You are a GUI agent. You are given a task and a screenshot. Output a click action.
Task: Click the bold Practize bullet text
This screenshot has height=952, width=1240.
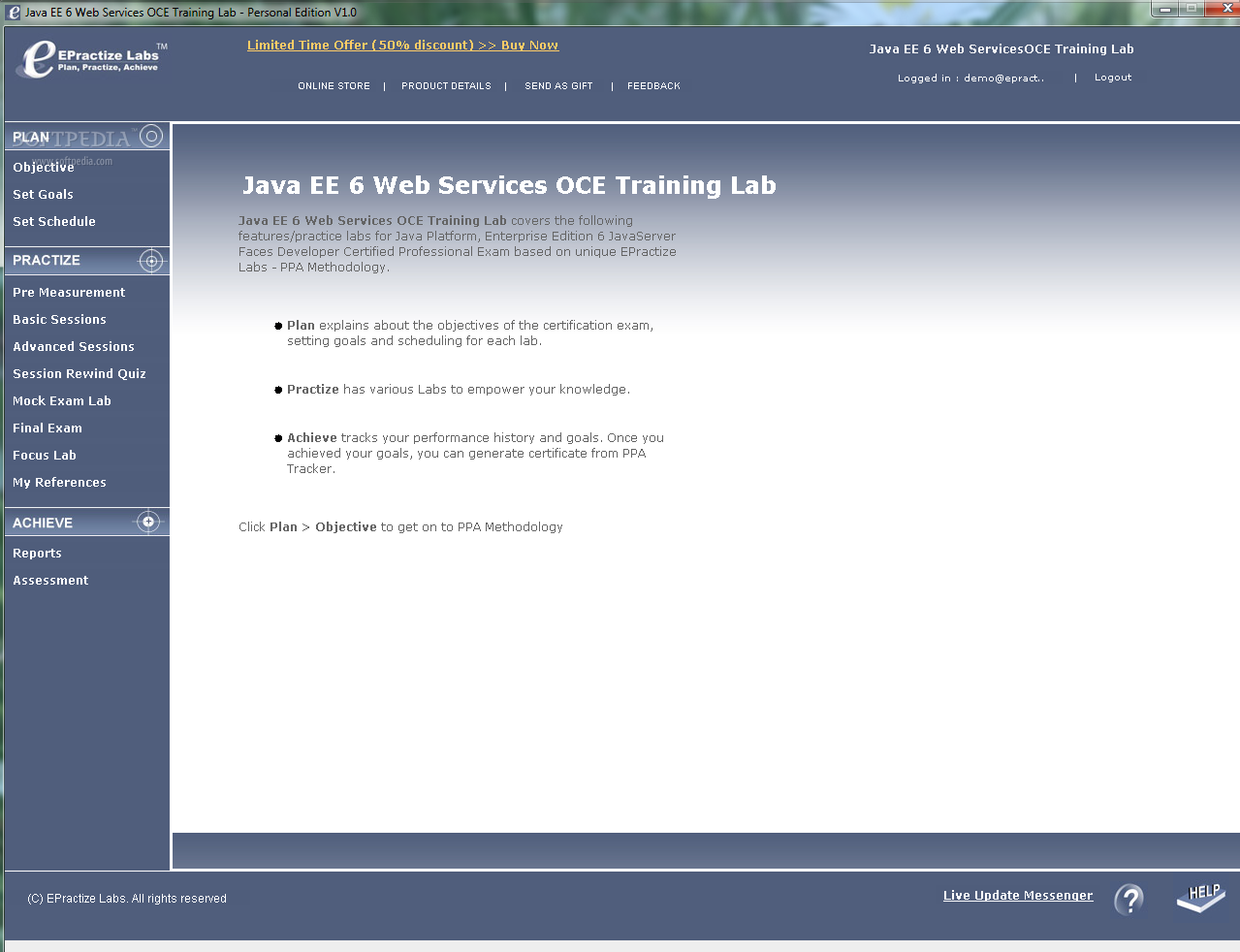[313, 390]
